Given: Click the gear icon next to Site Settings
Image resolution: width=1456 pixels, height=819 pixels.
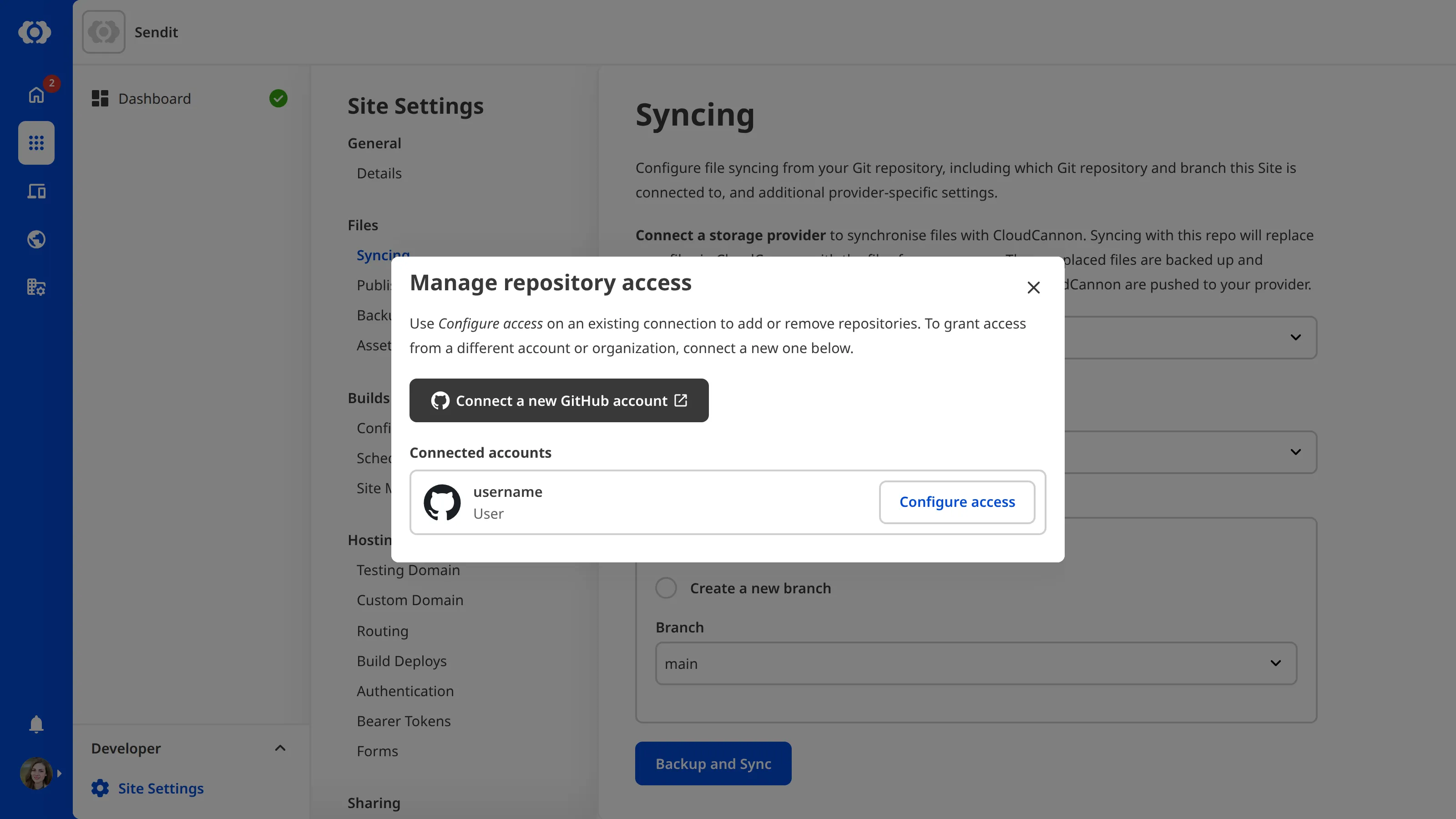Looking at the screenshot, I should tap(100, 788).
